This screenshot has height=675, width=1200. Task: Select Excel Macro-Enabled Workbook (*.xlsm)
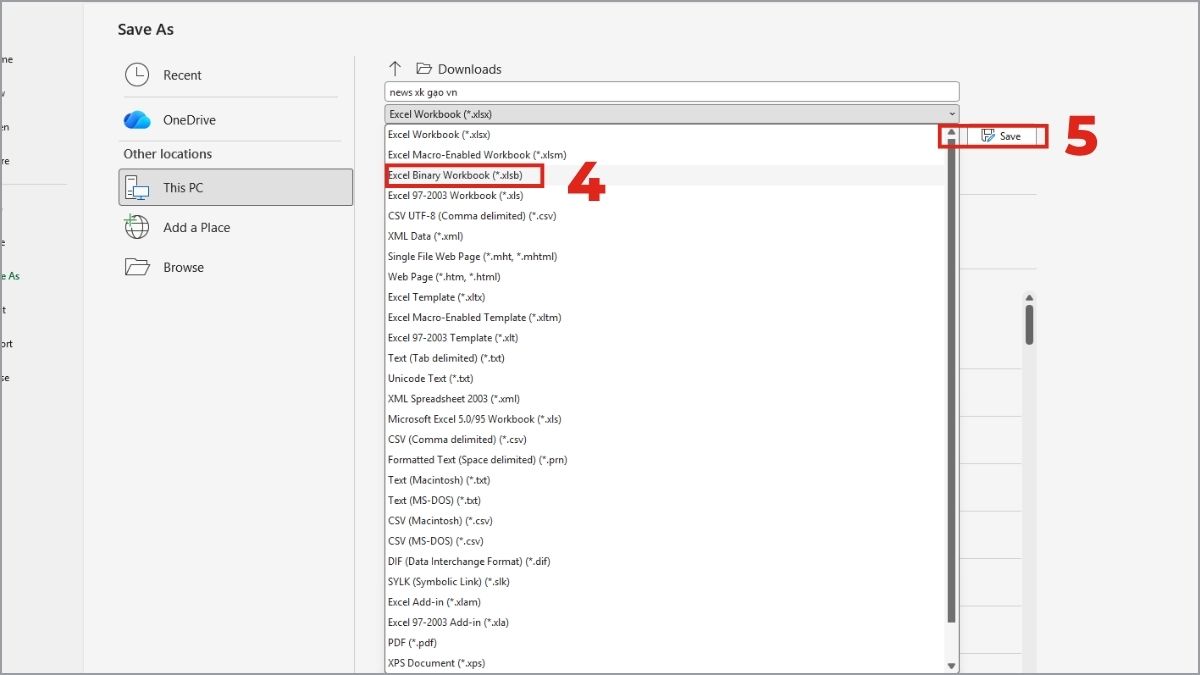pos(665,155)
